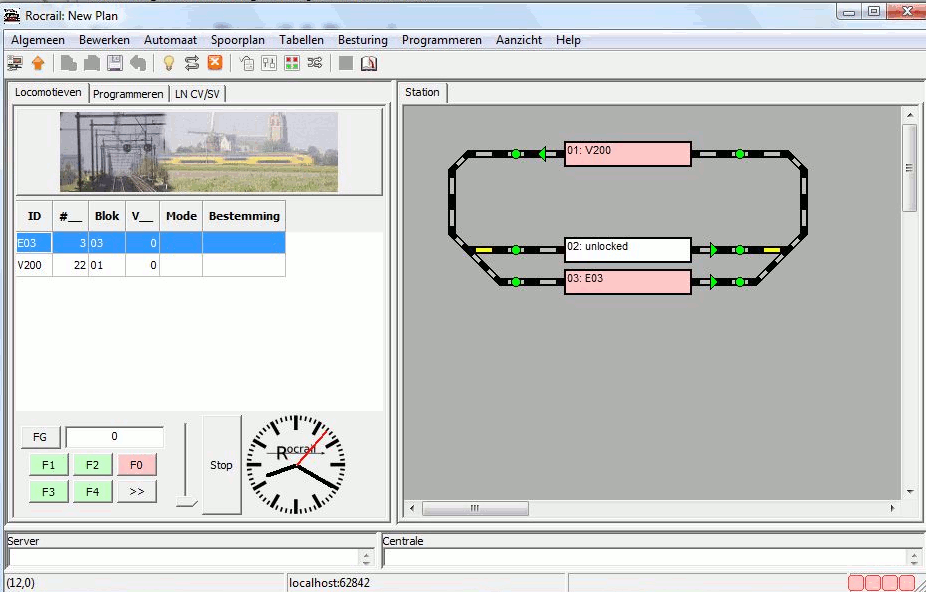Switch to the LN CV/SV tab
This screenshot has height=592, width=926.
coord(198,94)
